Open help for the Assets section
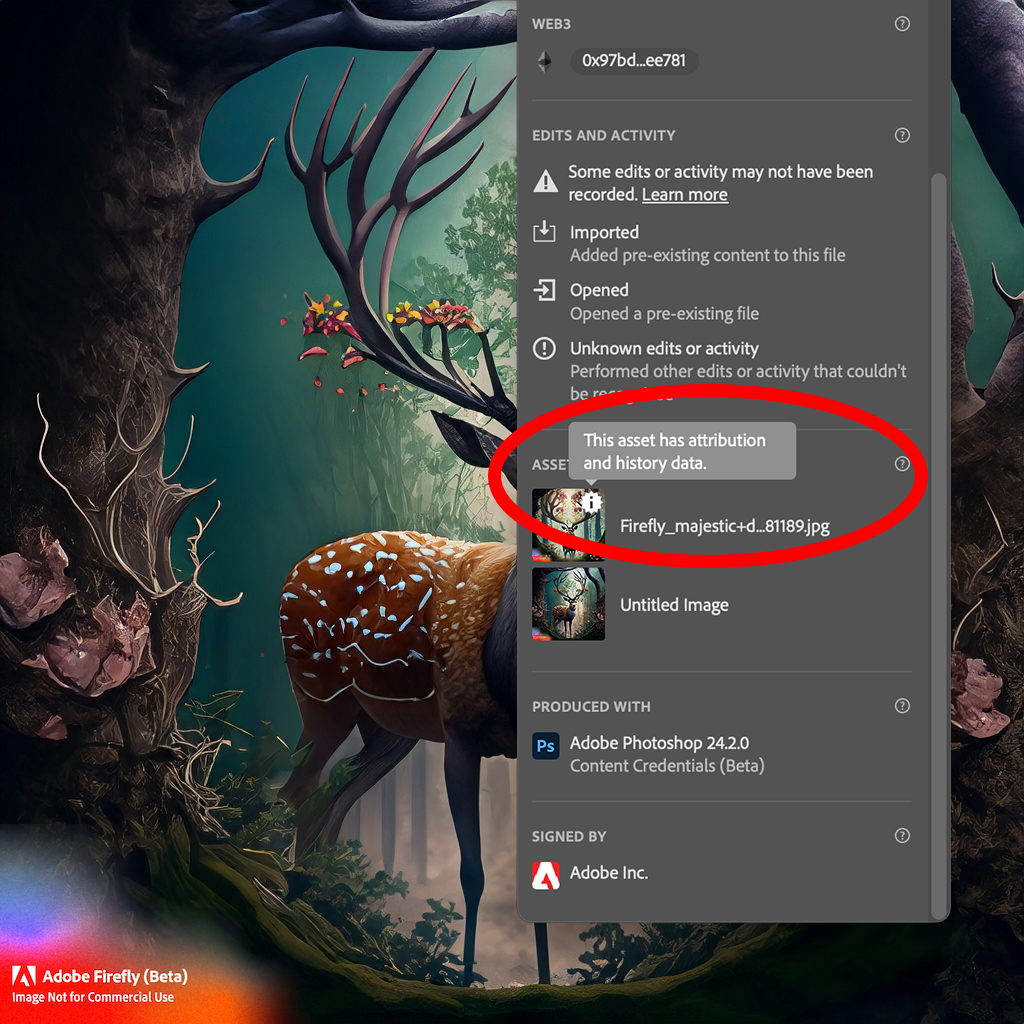The height and width of the screenshot is (1024, 1024). pyautogui.click(x=902, y=464)
